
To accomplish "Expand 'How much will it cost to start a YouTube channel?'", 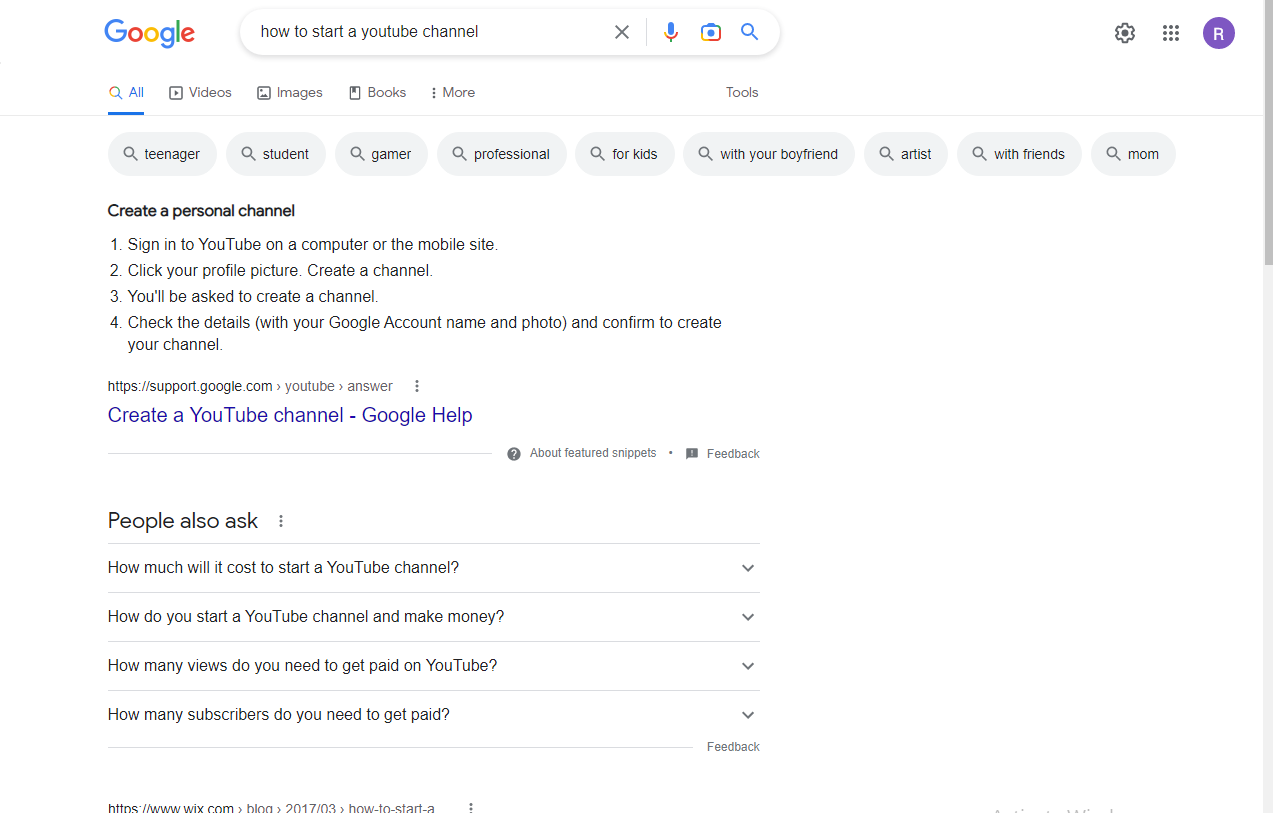I will point(434,568).
